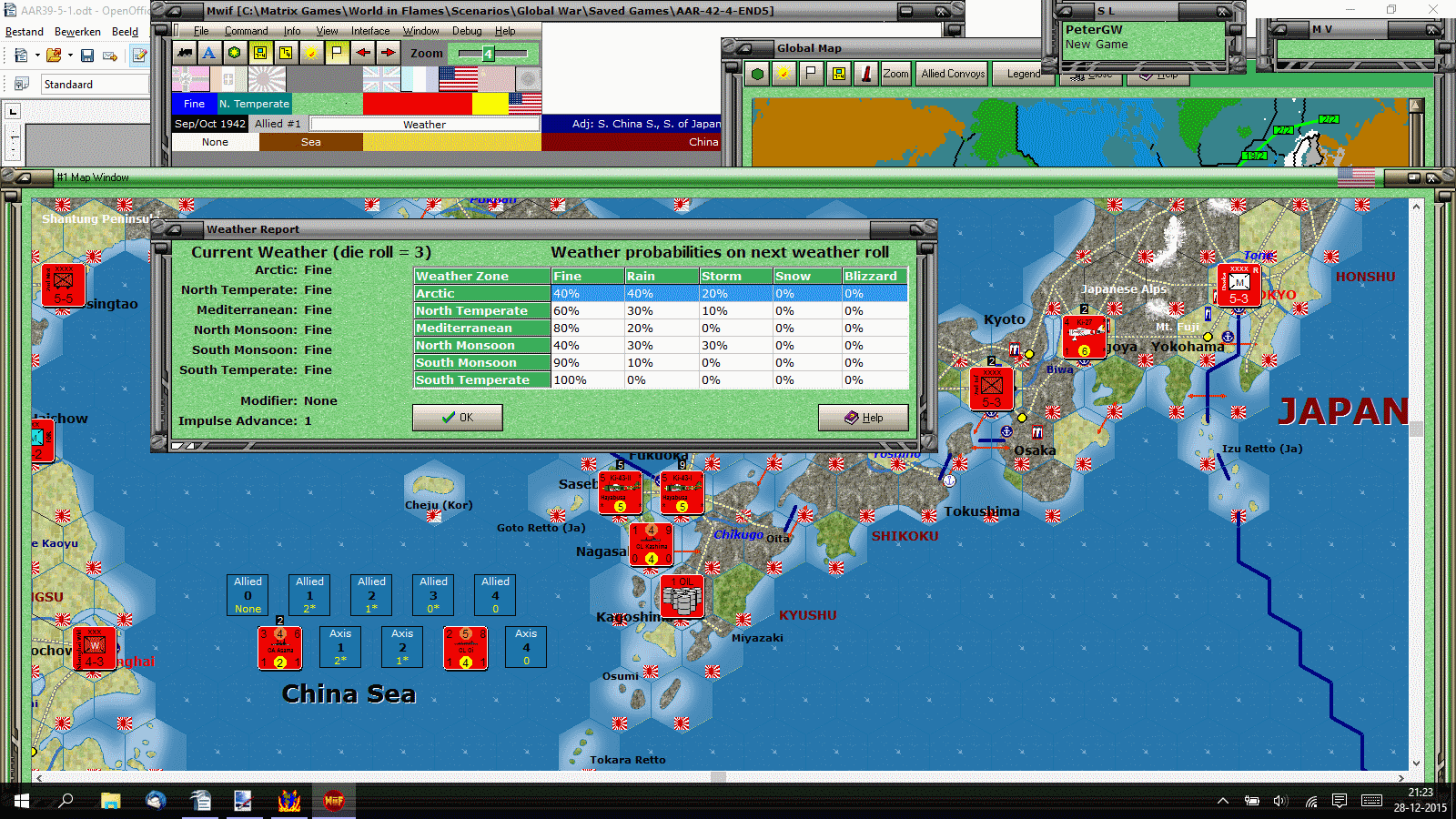Viewport: 1456px width, 819px height.
Task: Toggle the yellow stacked units button
Action: click(286, 53)
